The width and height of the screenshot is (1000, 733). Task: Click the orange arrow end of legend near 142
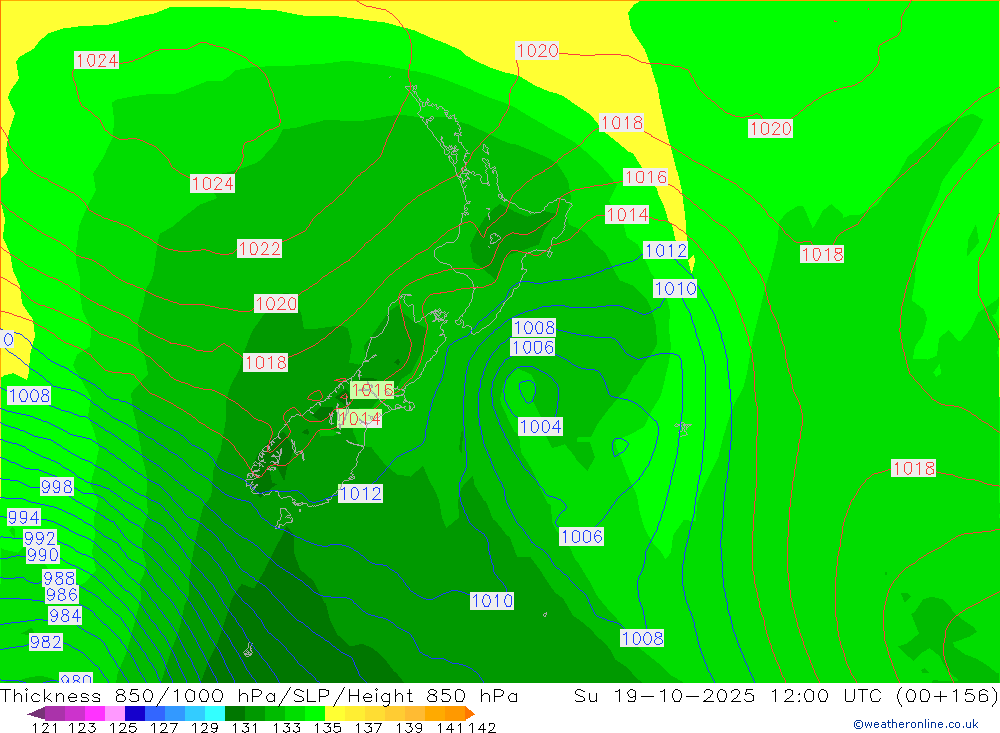point(470,713)
